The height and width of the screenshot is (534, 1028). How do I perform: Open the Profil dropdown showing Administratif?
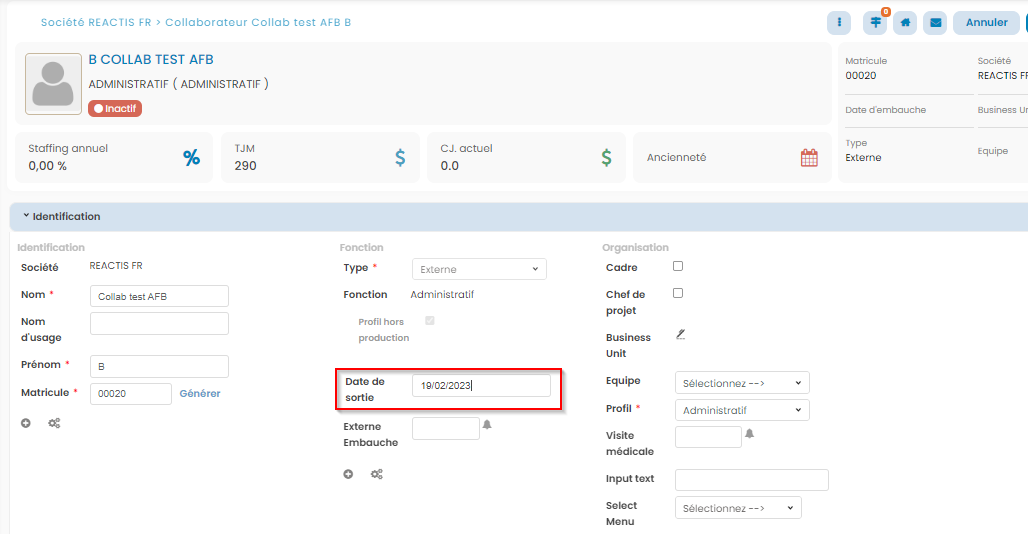pyautogui.click(x=742, y=410)
